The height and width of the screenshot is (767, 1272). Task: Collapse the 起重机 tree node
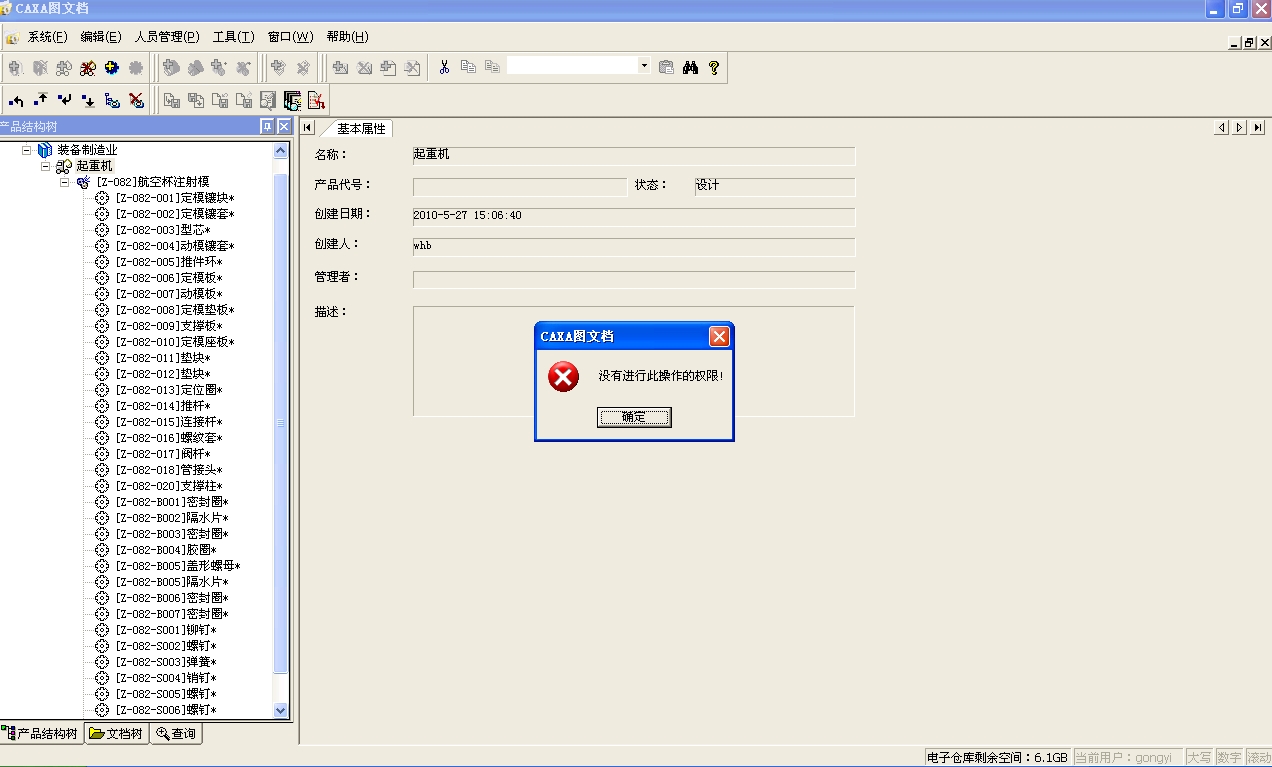pos(46,165)
